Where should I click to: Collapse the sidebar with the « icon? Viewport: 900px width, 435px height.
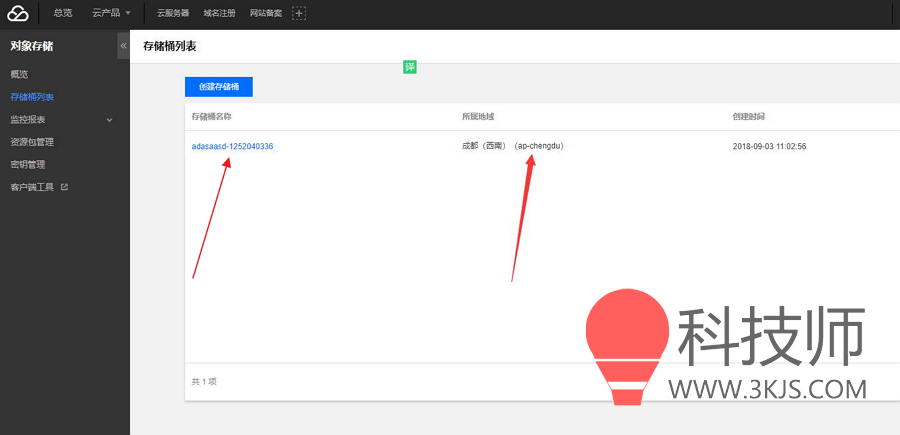123,46
